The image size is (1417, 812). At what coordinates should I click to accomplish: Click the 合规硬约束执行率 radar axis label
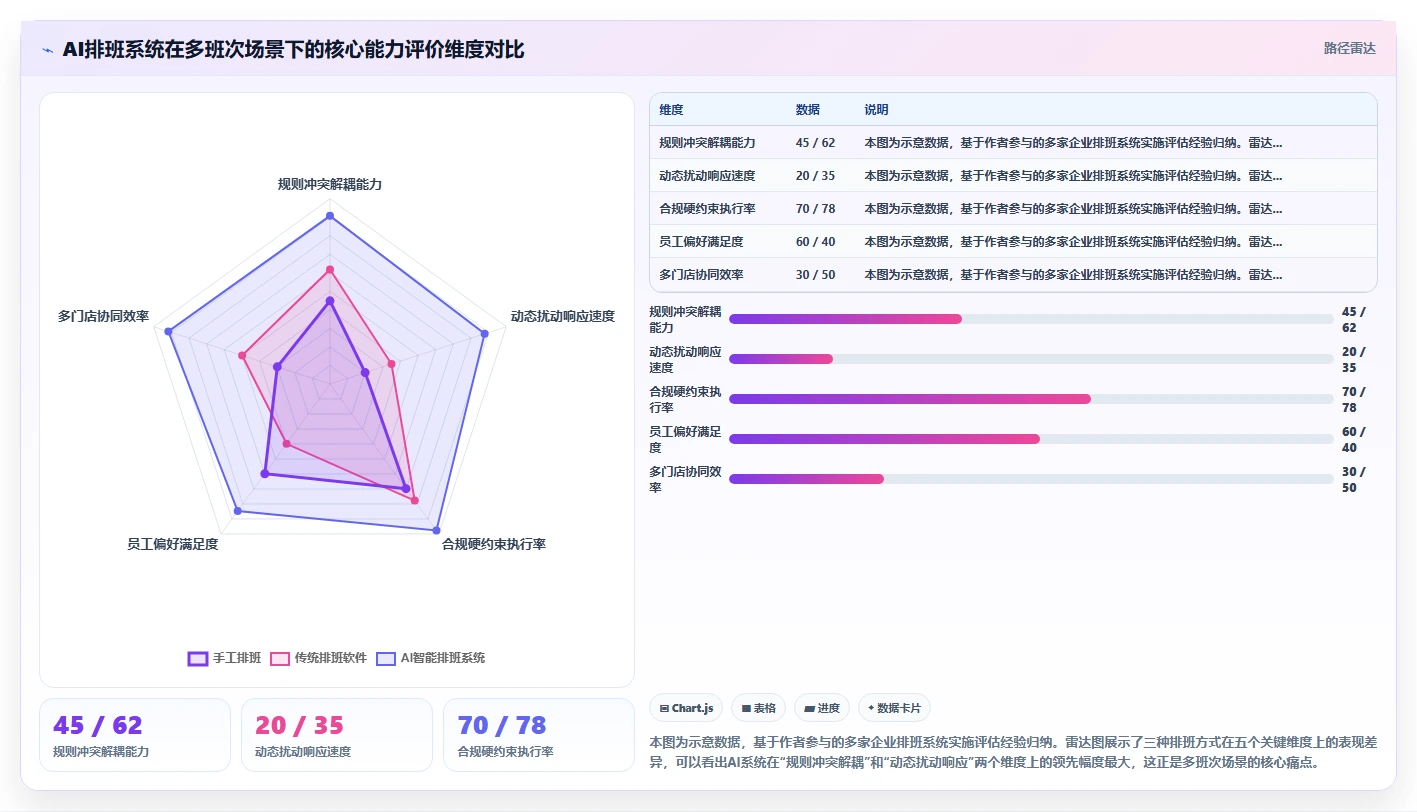click(494, 544)
